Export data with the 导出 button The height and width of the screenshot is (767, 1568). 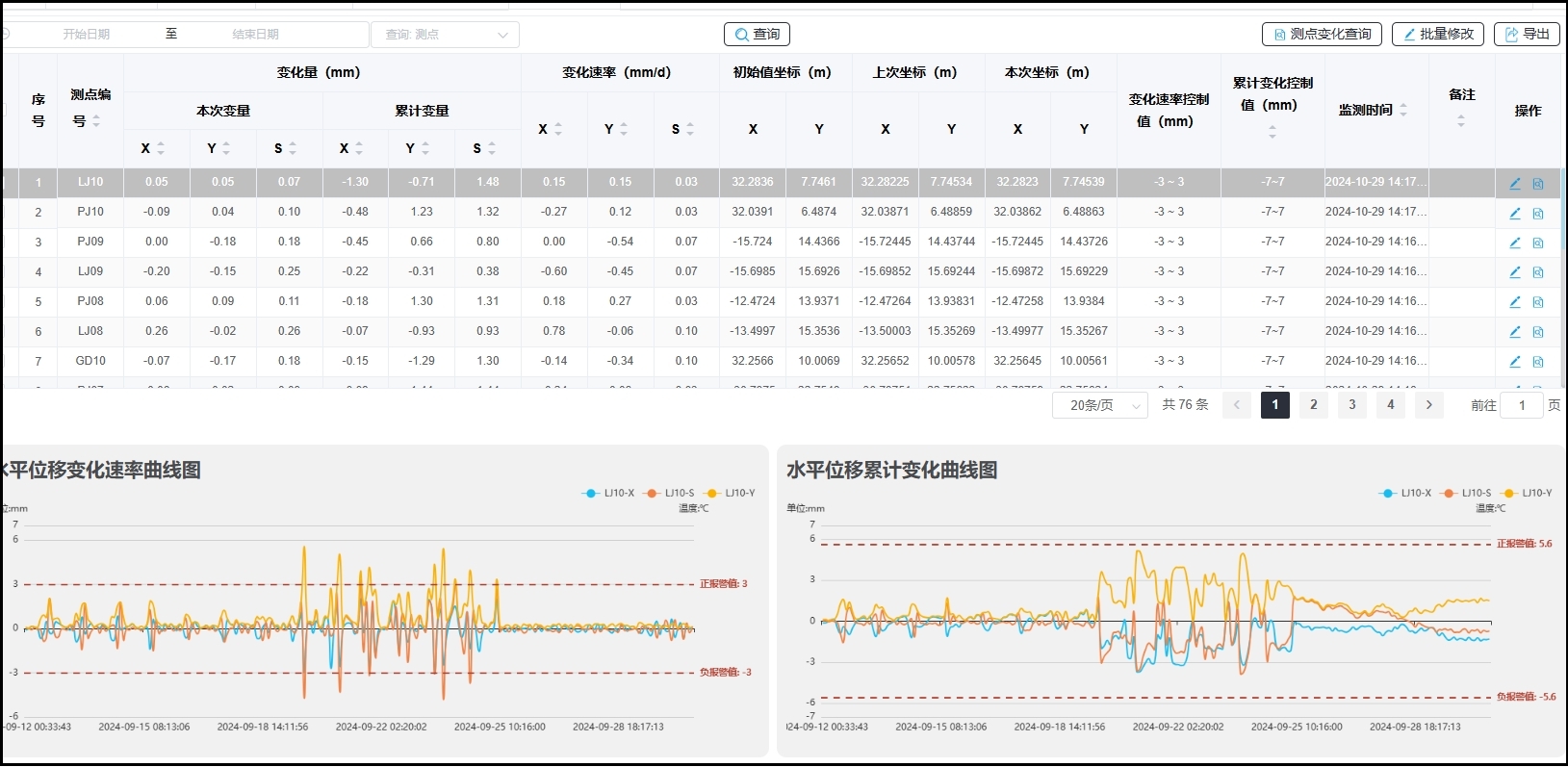1527,35
